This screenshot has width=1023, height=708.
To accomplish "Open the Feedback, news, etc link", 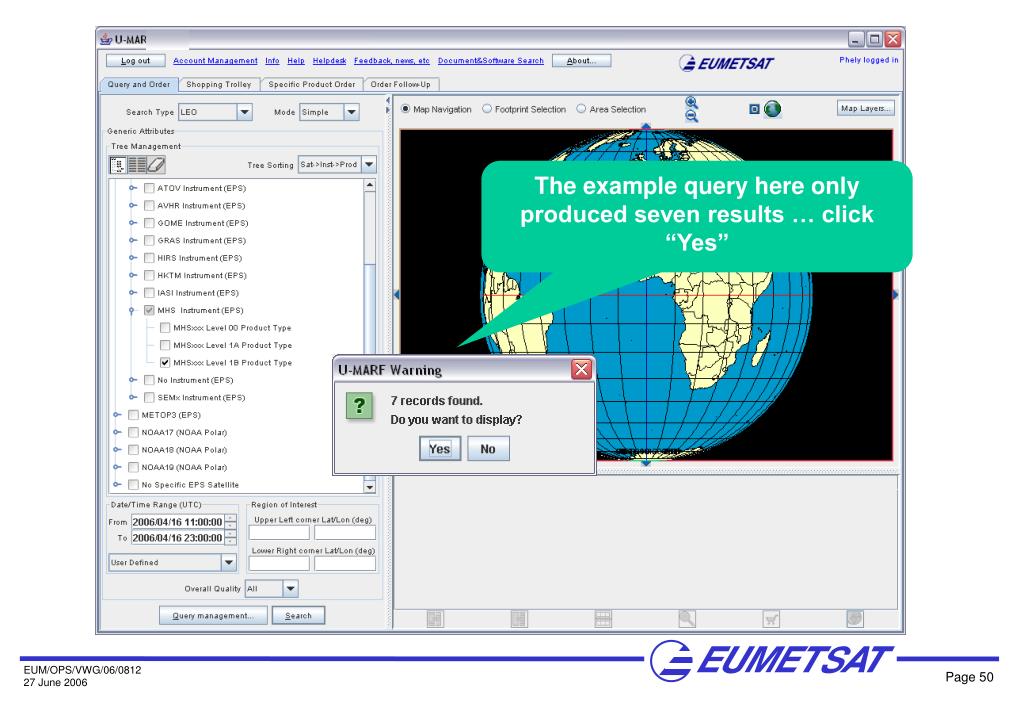I will pos(392,61).
